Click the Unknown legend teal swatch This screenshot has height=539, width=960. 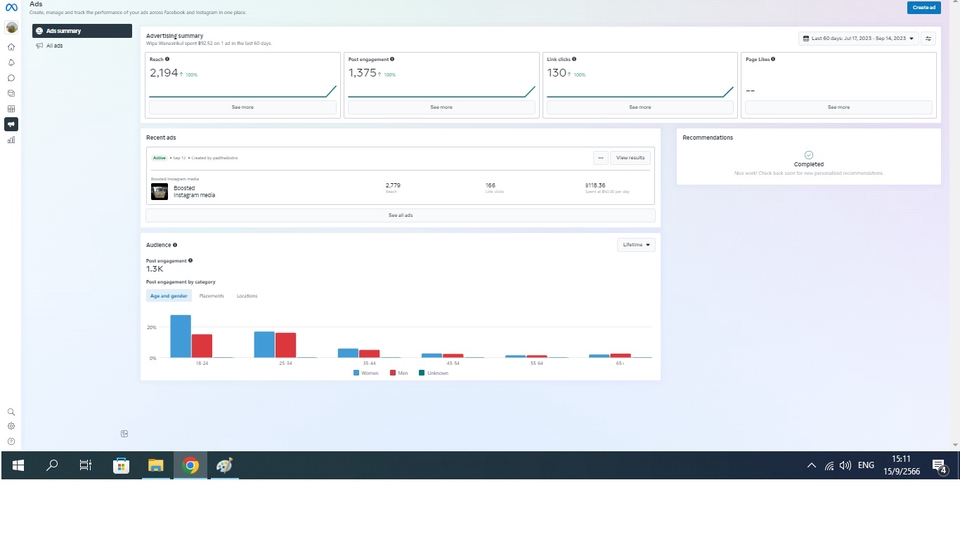coord(422,373)
